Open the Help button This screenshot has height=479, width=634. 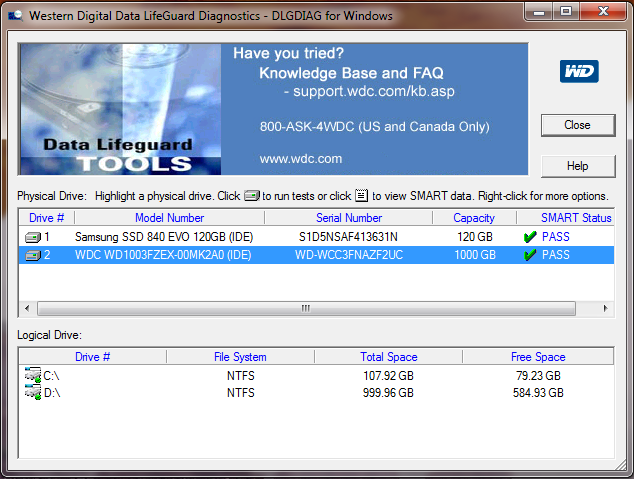578,166
